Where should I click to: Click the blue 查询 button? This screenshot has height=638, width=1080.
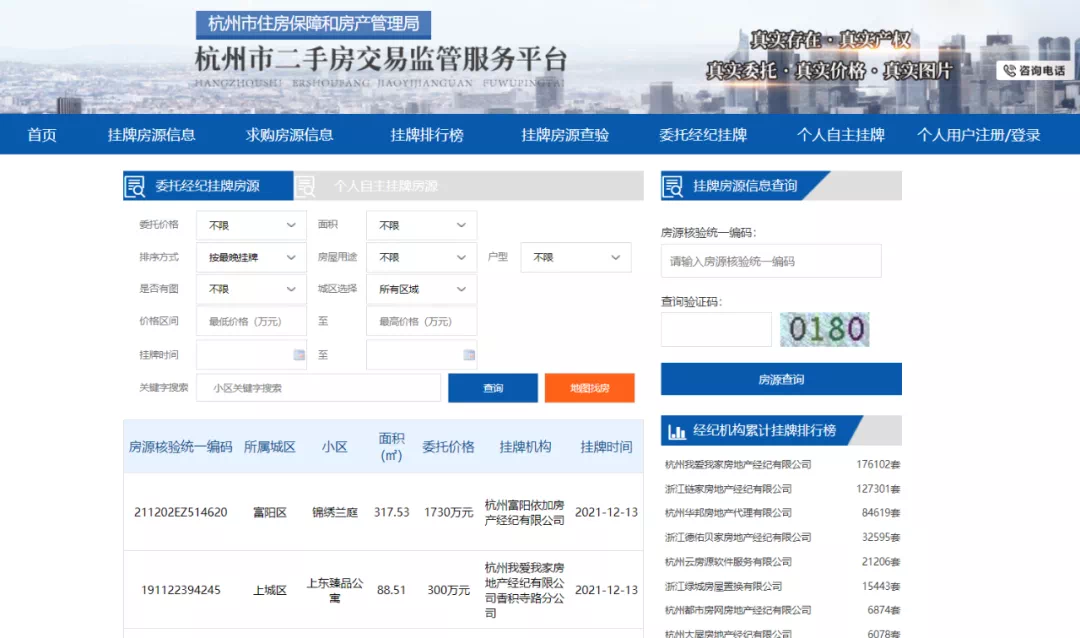coord(492,388)
